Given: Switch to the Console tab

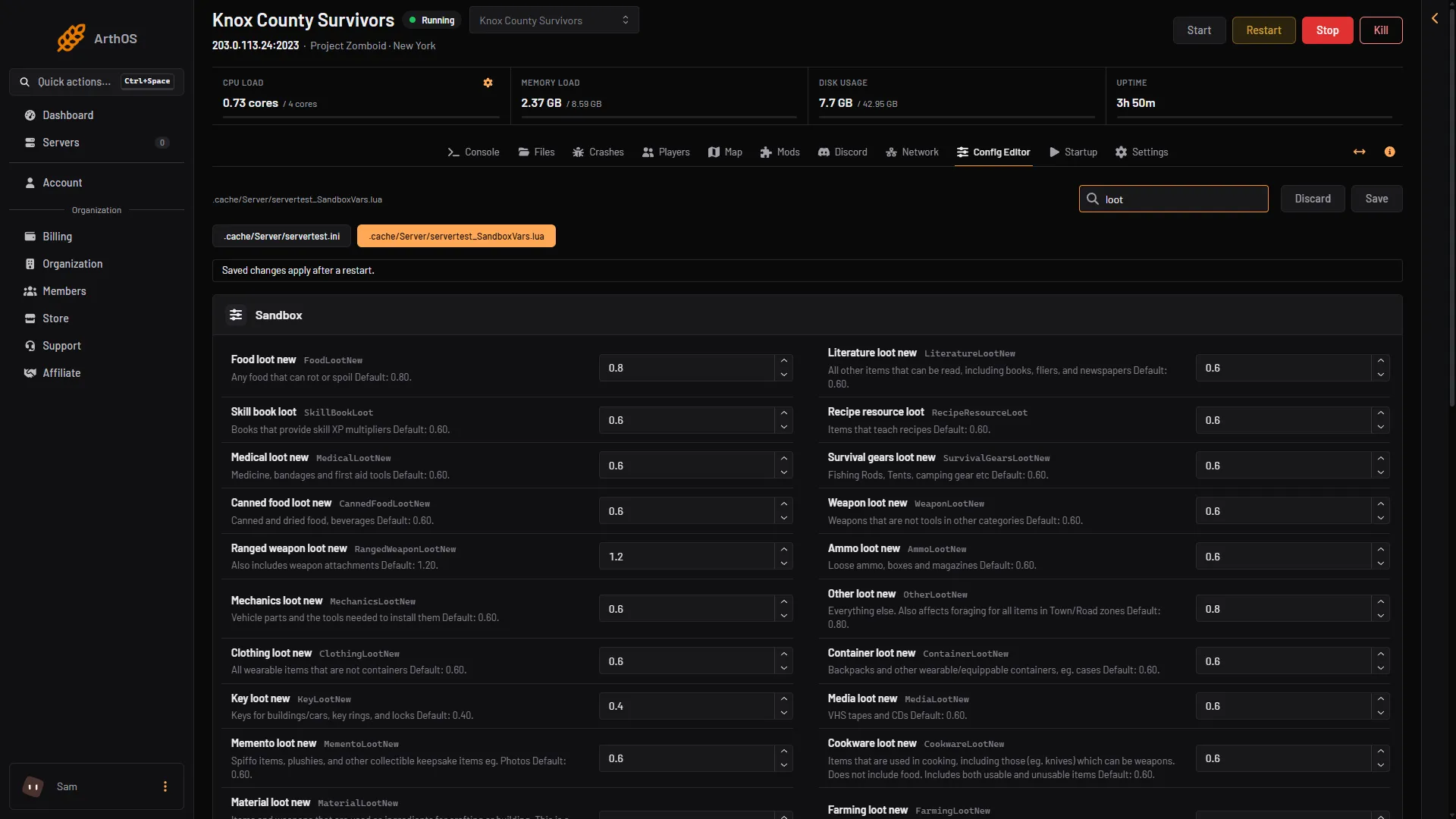Looking at the screenshot, I should coord(473,152).
